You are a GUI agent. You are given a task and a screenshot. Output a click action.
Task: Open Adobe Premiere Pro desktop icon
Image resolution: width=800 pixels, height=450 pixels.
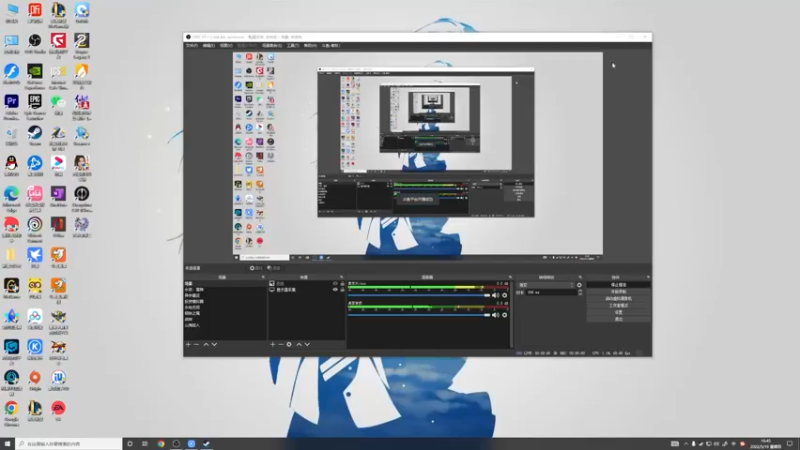tap(11, 106)
